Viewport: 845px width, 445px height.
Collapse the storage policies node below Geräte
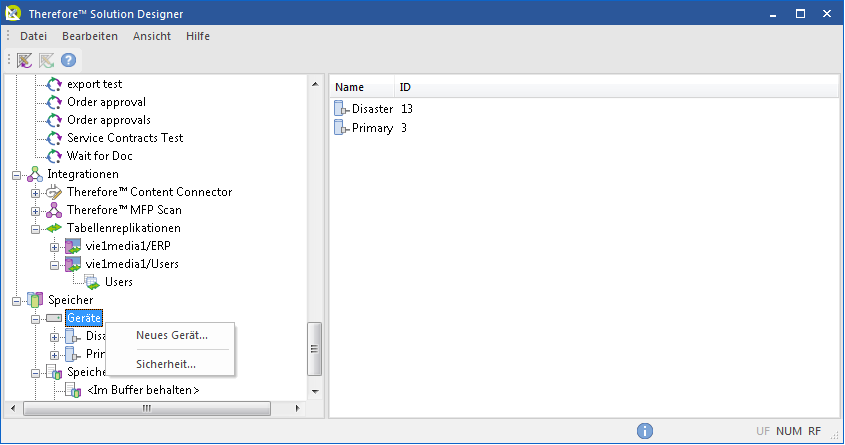point(36,373)
